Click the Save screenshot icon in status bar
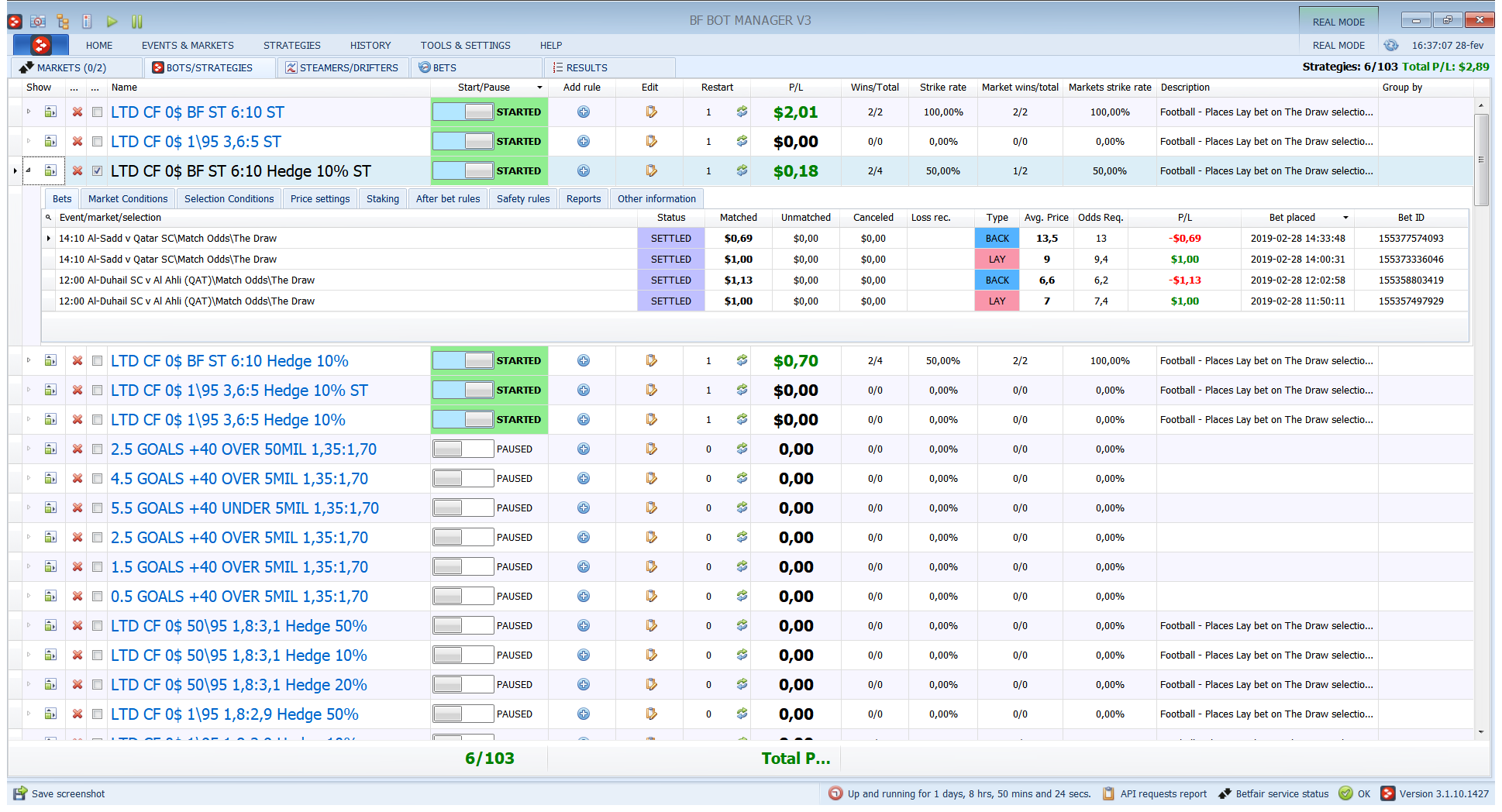This screenshot has width=1502, height=812. [20, 793]
